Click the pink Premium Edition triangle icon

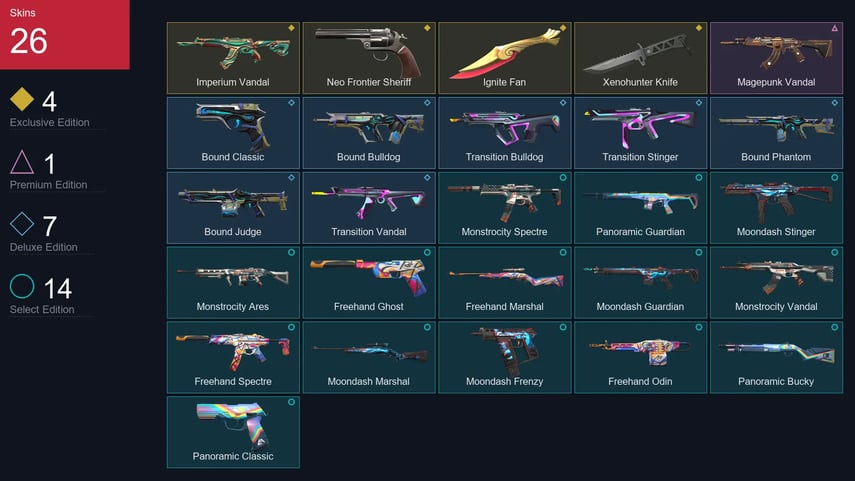(x=22, y=162)
